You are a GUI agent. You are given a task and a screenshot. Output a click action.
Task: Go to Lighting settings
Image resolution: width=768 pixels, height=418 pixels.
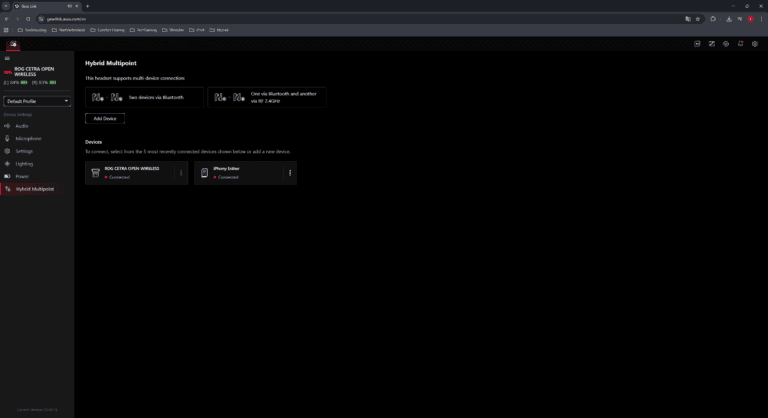pos(24,163)
